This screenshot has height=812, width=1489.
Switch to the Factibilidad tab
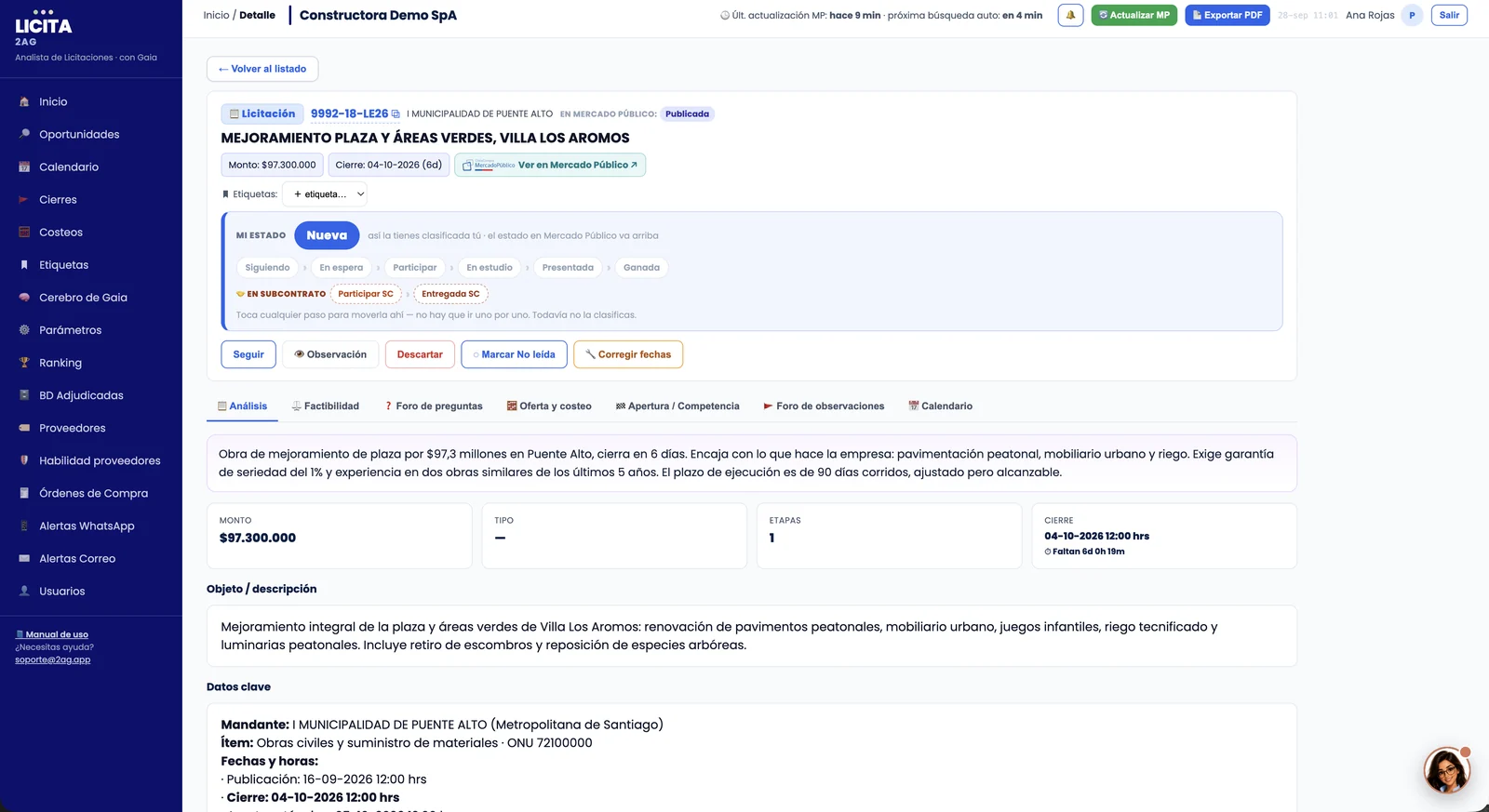pos(326,406)
